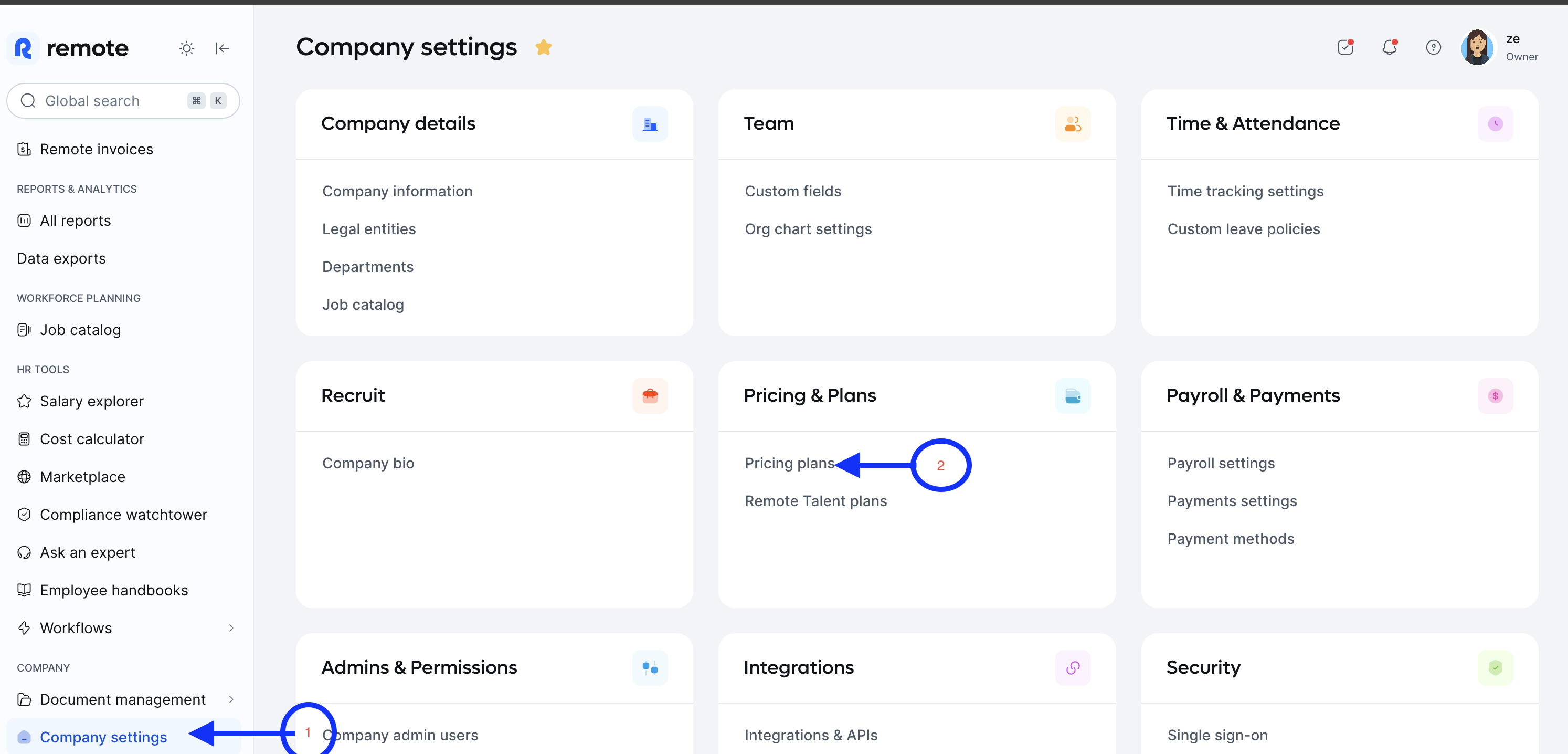Open Remote Talent plans link
This screenshot has width=1568, height=754.
[815, 500]
